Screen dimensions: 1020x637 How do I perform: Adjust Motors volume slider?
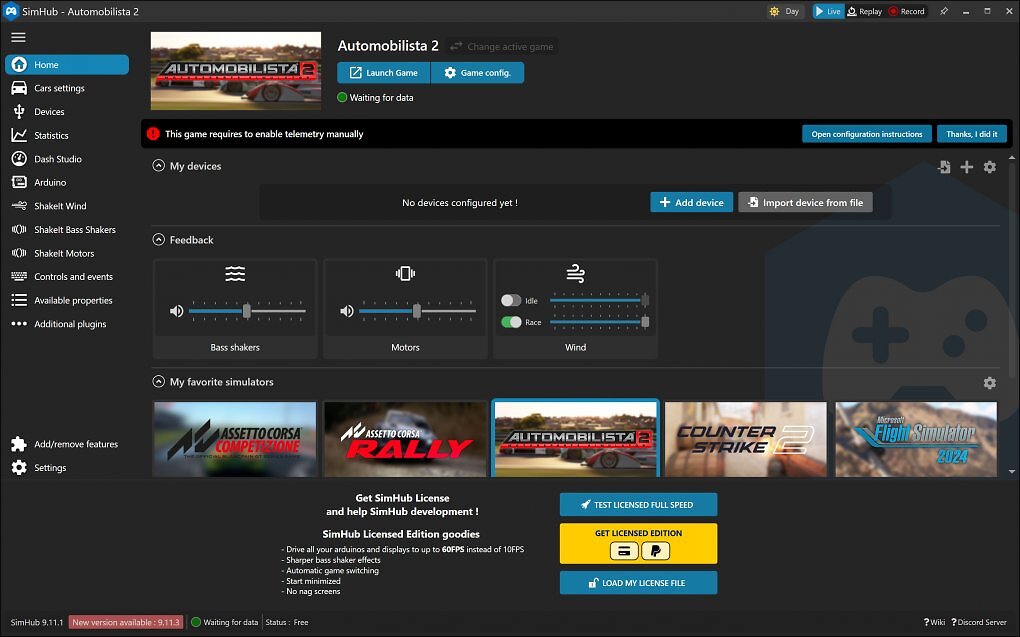pyautogui.click(x=418, y=311)
